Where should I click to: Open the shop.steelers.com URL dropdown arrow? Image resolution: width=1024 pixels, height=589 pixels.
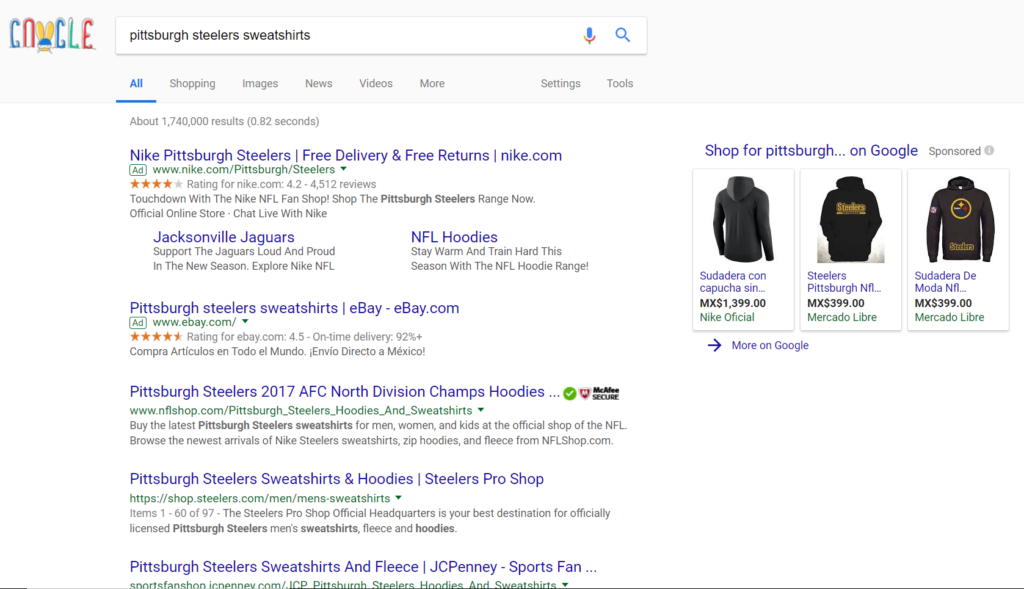398,498
